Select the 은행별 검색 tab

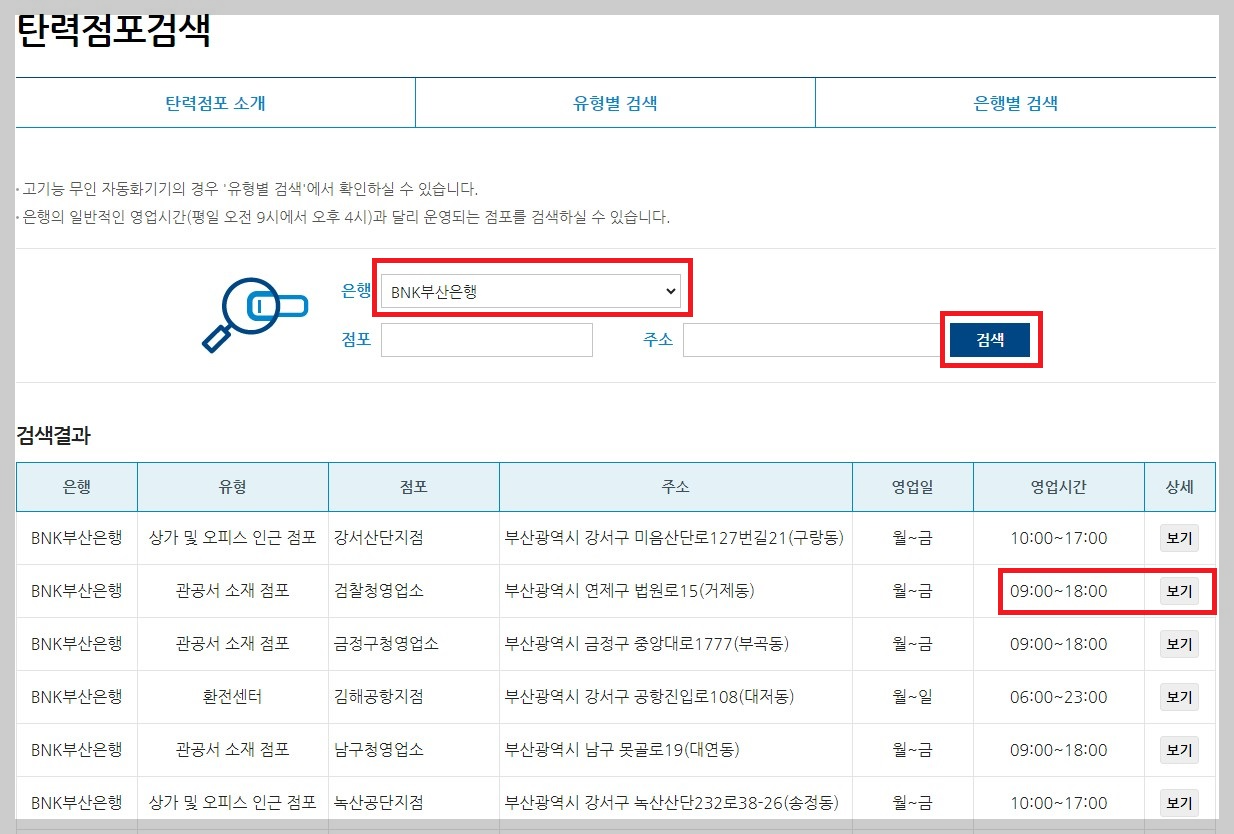tap(1015, 102)
